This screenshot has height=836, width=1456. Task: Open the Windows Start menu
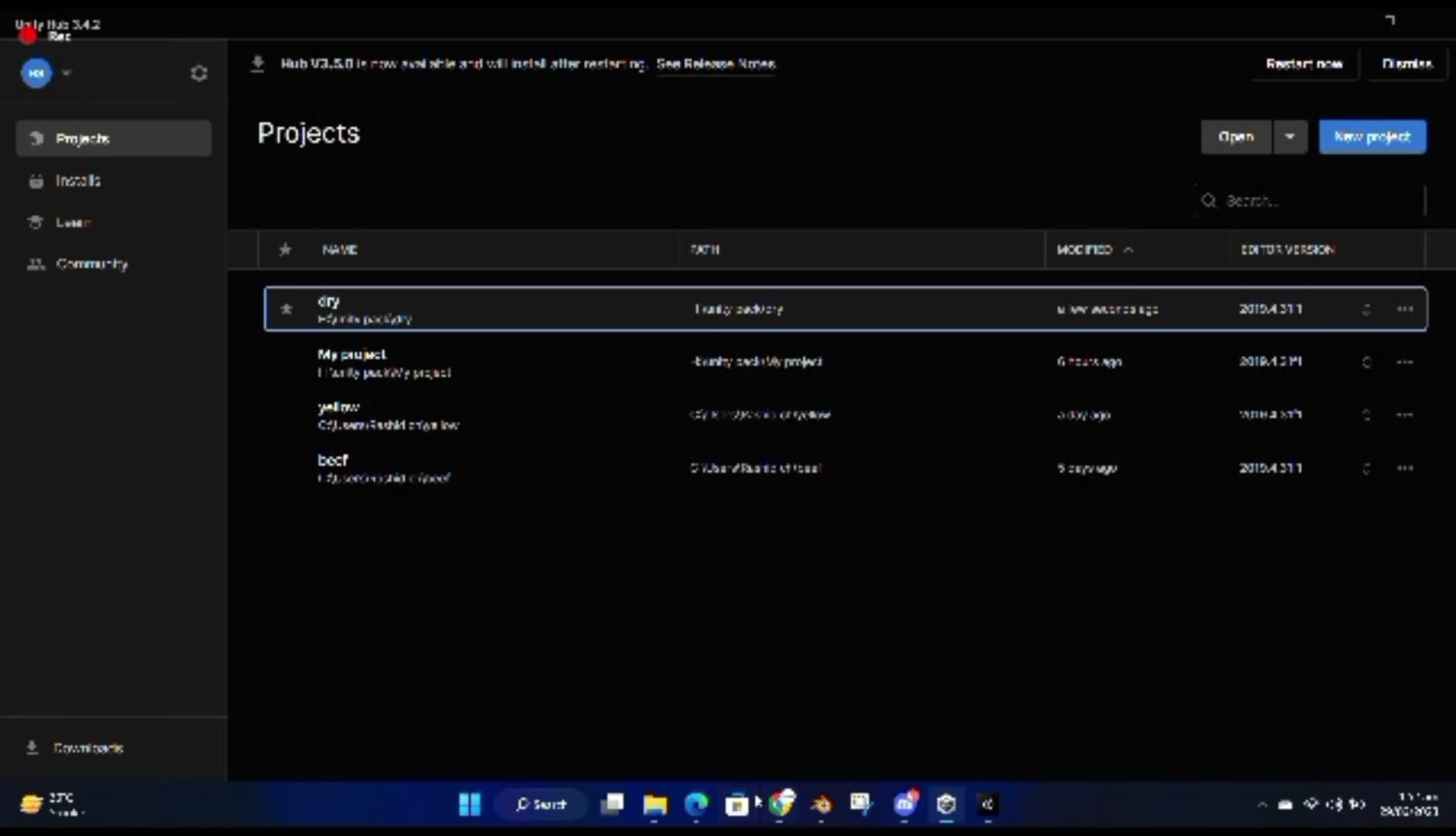(469, 804)
